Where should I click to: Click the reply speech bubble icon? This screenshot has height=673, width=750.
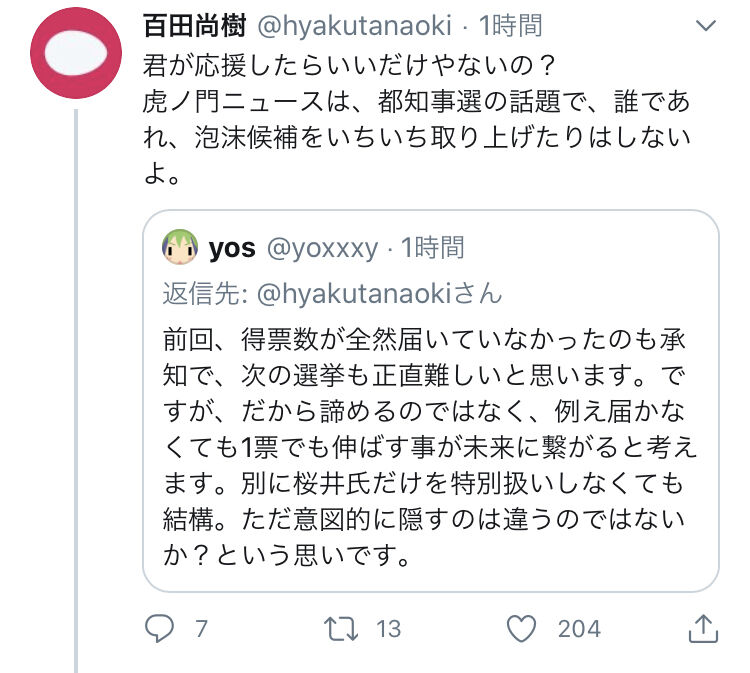coord(161,628)
